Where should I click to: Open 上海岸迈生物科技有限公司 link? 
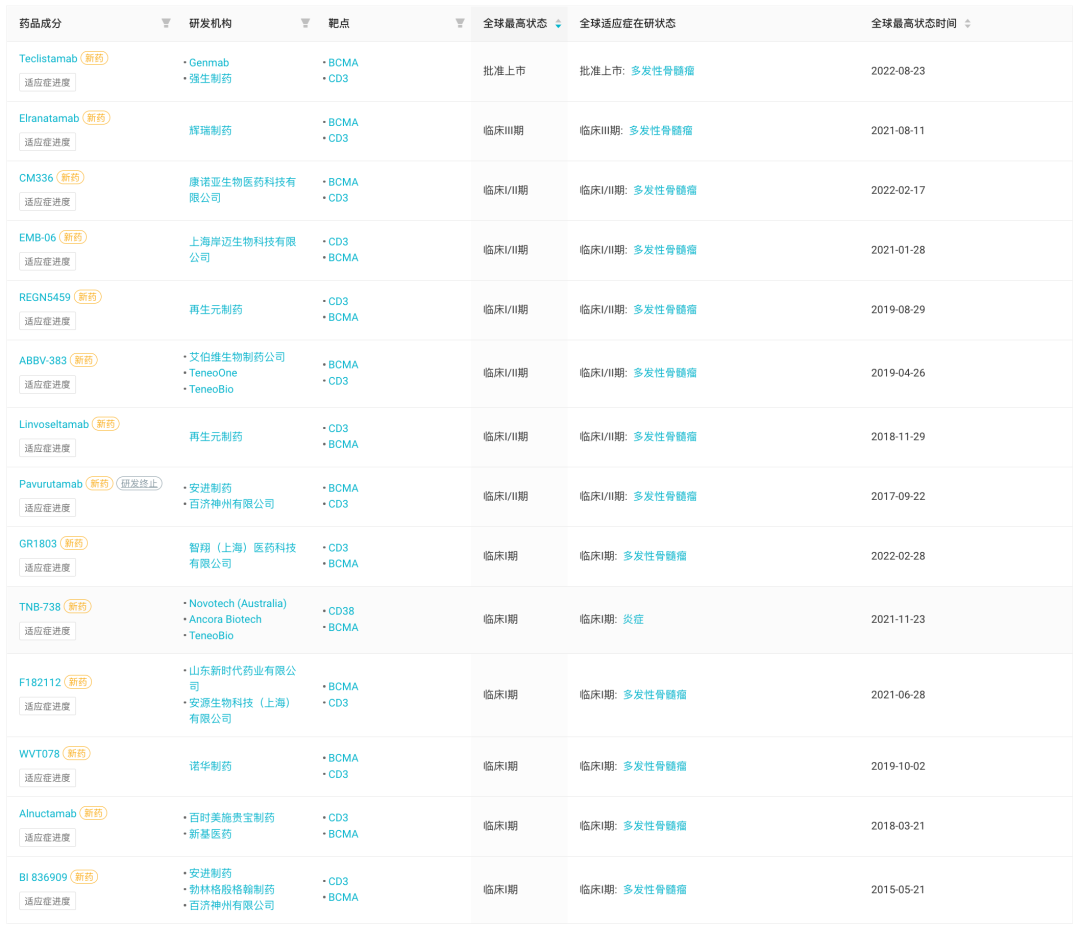tap(242, 249)
